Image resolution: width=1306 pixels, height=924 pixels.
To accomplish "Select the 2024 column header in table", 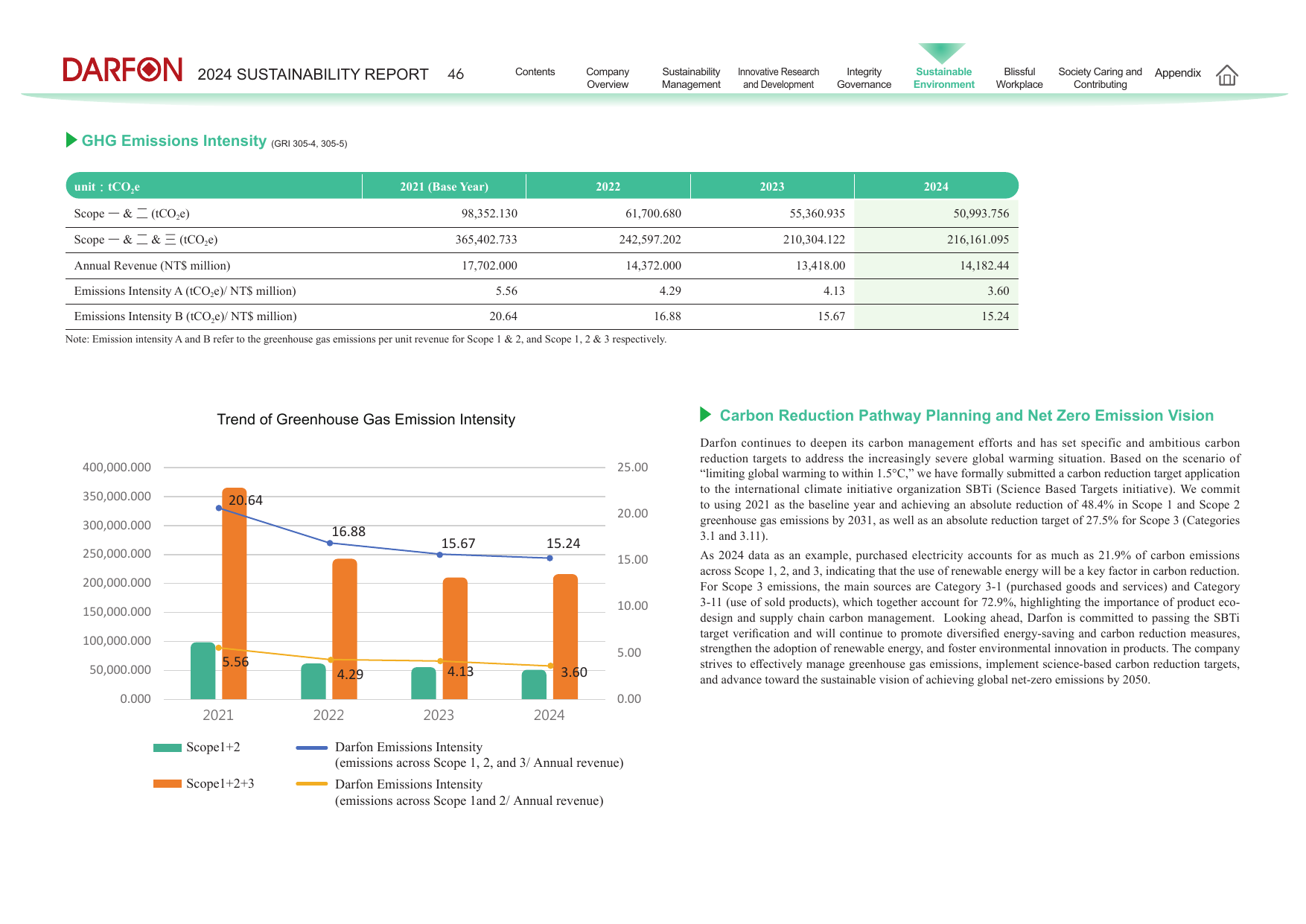I will (x=936, y=187).
